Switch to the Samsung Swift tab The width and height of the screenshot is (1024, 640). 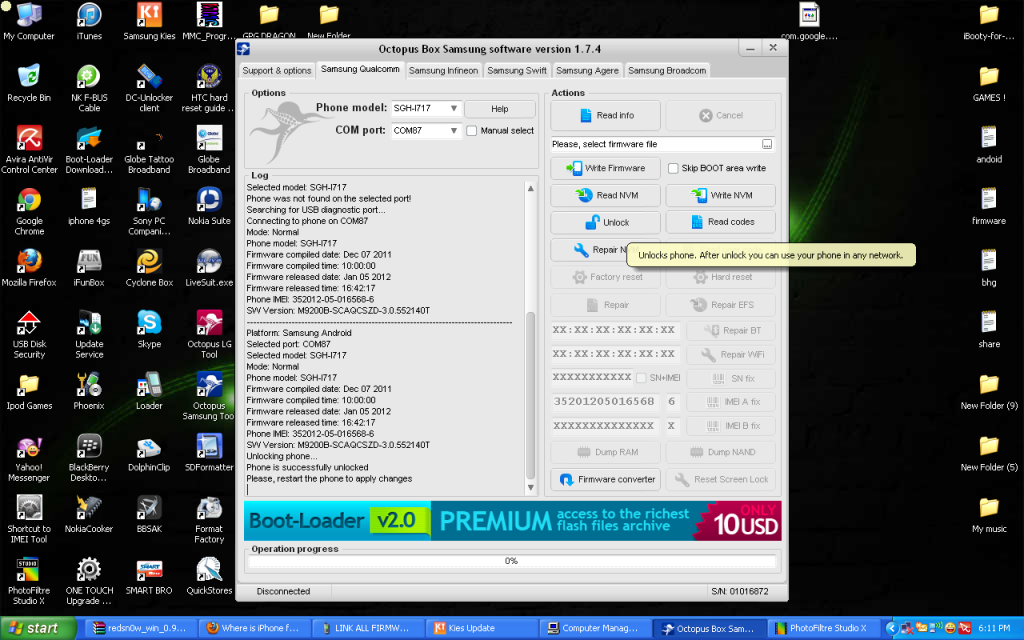[x=517, y=71]
